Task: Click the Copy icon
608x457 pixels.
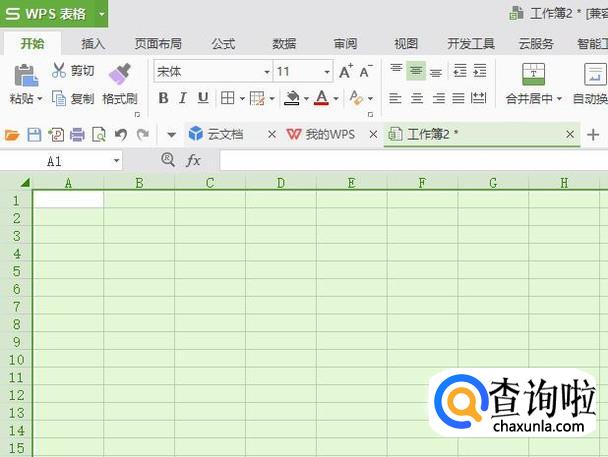Action: 59,98
